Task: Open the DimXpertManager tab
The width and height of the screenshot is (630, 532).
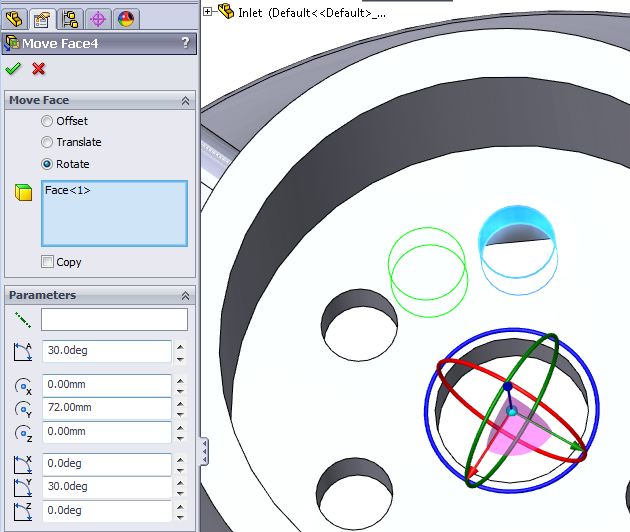Action: point(98,18)
